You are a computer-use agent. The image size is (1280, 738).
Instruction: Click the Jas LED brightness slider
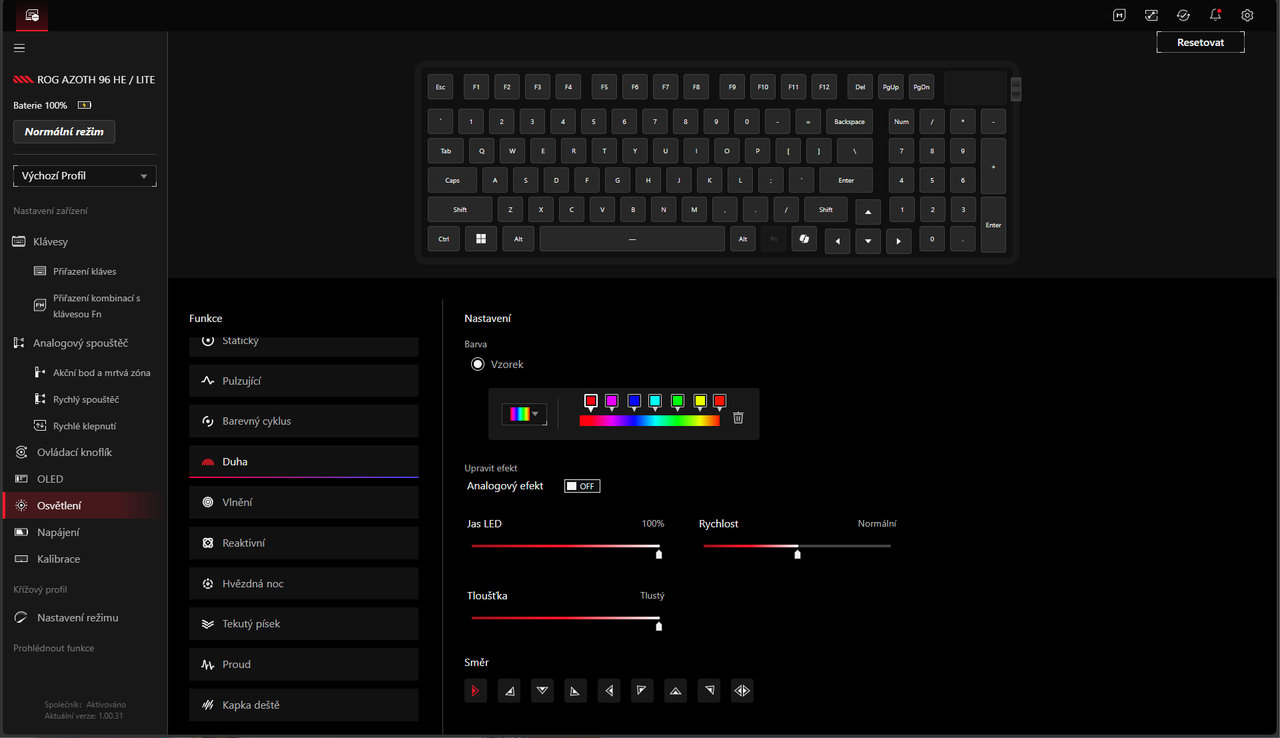point(565,547)
